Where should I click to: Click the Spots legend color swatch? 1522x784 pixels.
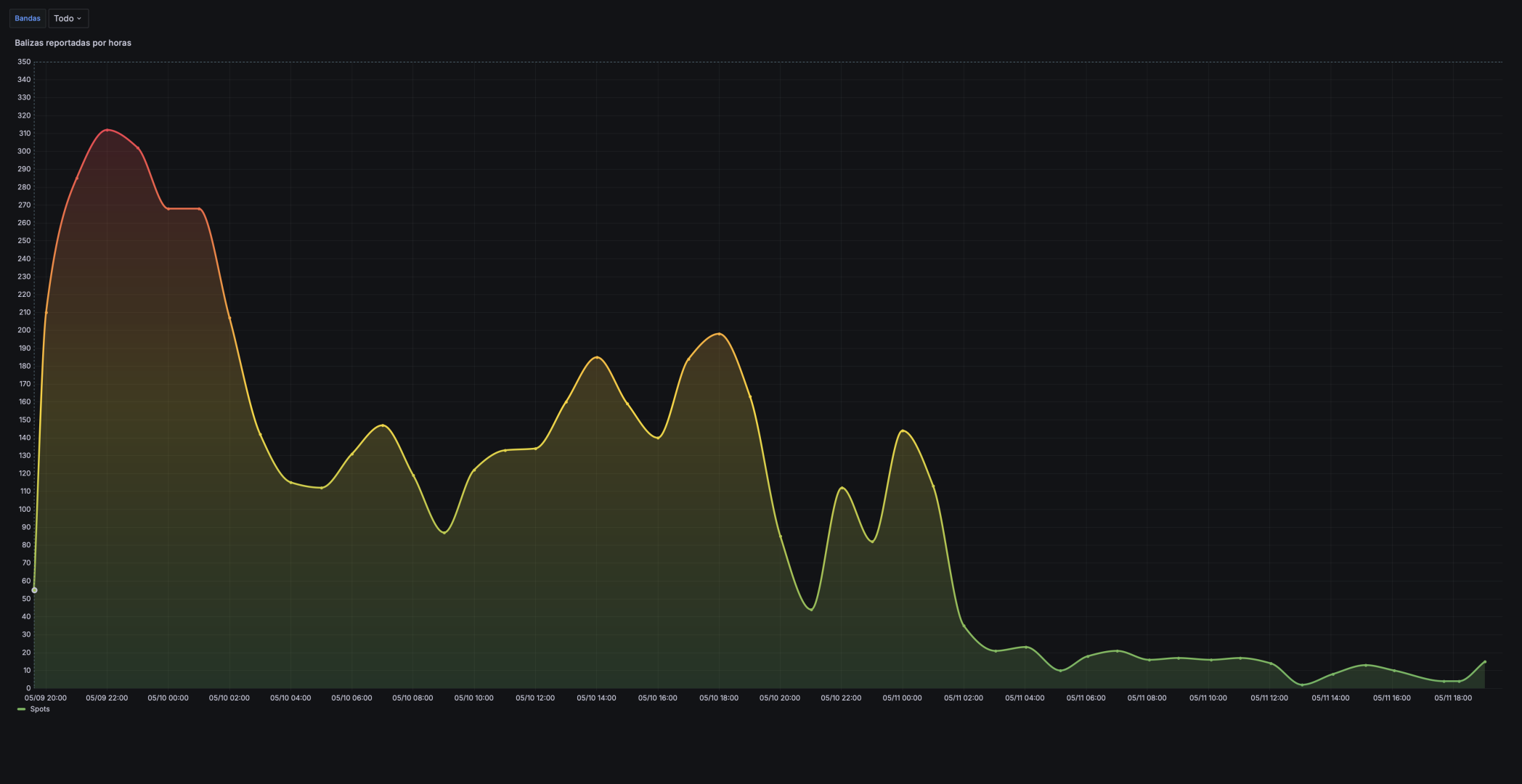(x=21, y=709)
